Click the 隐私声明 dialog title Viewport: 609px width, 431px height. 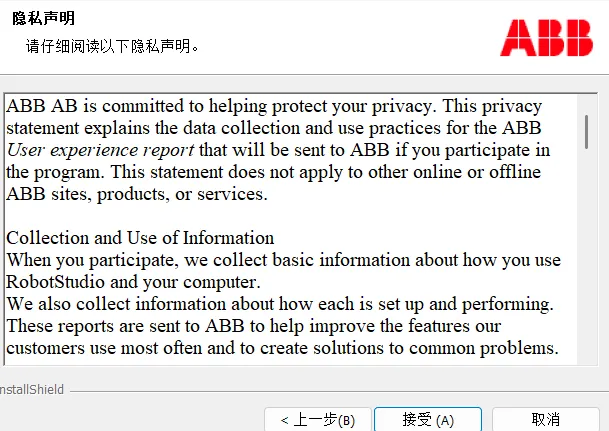point(44,18)
